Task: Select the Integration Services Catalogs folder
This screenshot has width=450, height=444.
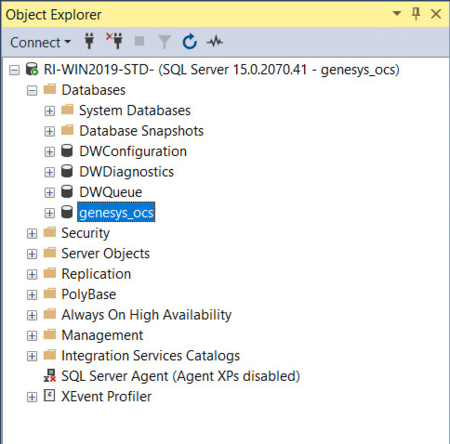Action: coord(150,356)
